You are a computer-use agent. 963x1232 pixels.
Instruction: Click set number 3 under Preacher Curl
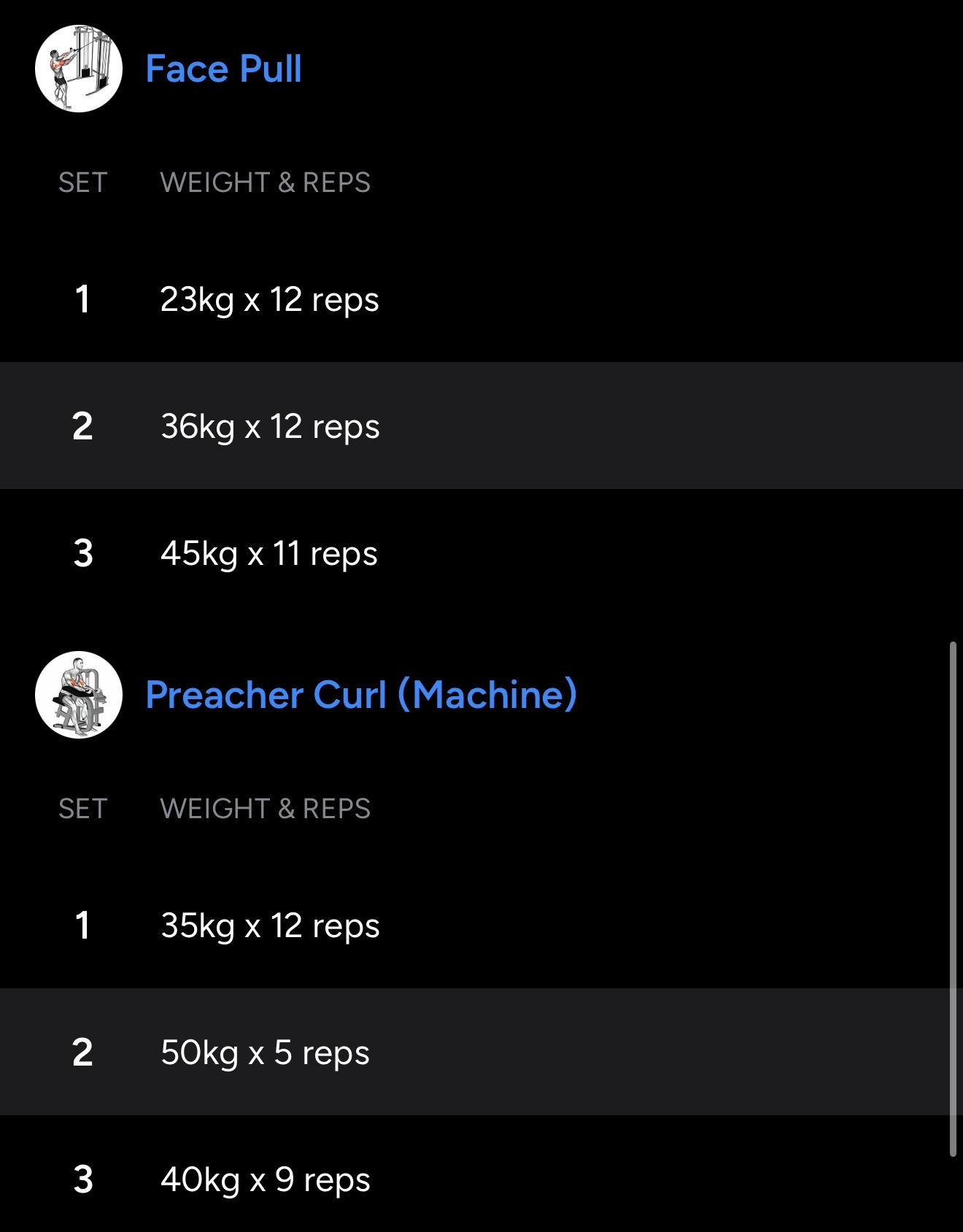tap(83, 1180)
